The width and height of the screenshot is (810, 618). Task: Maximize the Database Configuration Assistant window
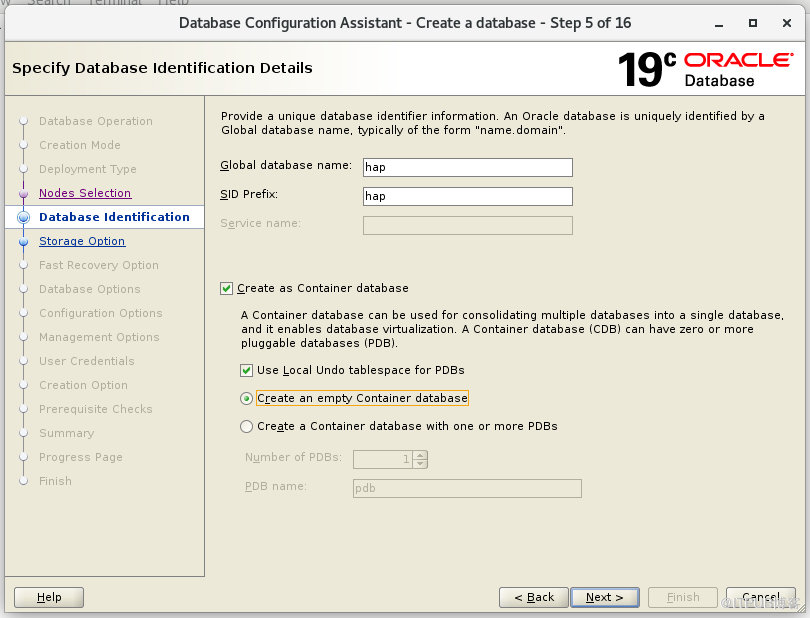tap(753, 23)
